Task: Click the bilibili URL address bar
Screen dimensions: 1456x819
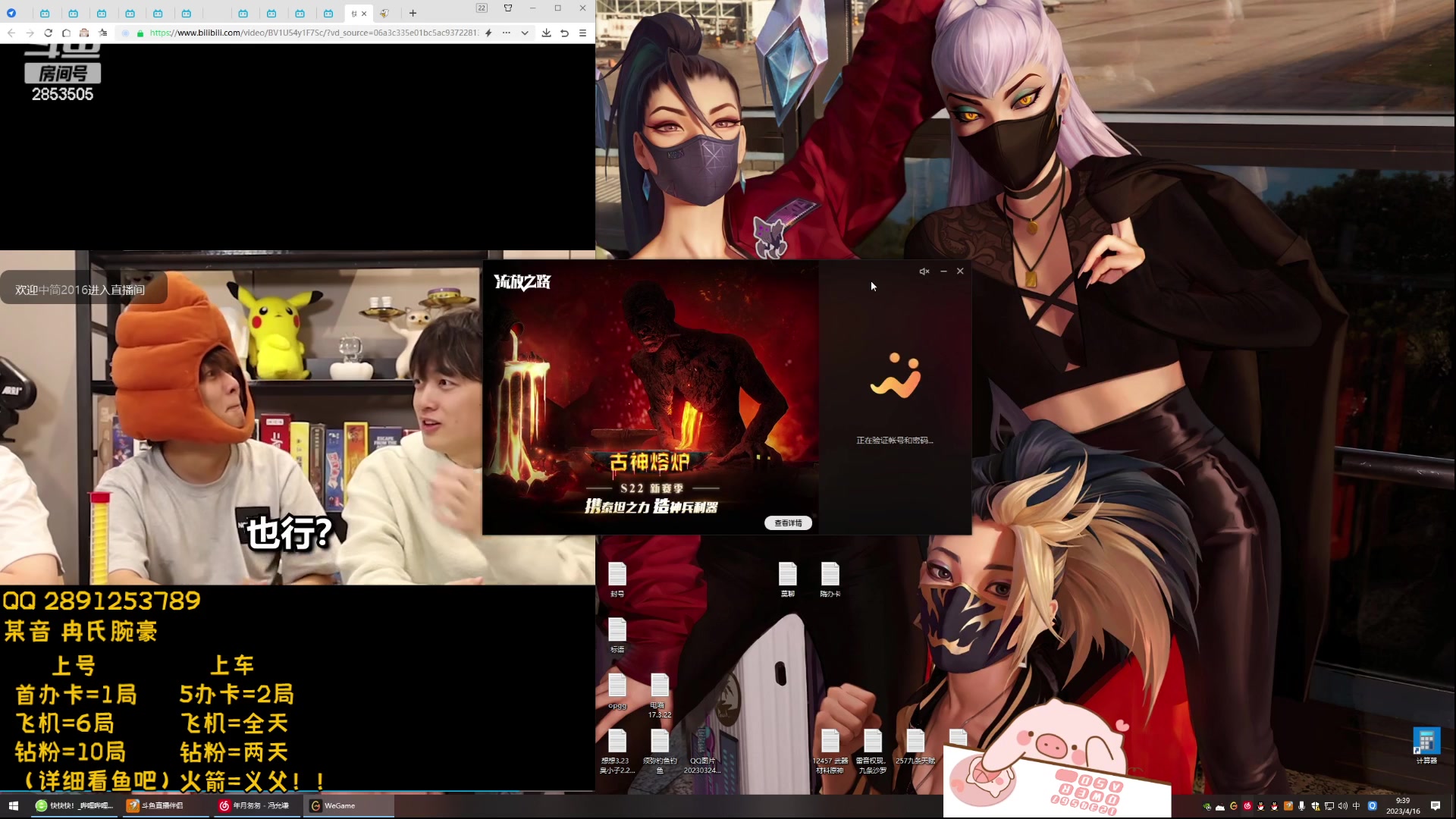Action: coord(314,33)
